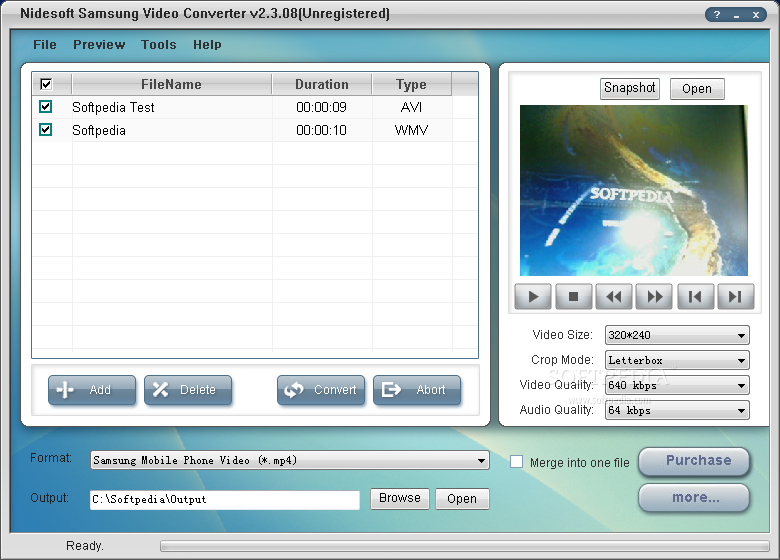Click the Duration column header
The image size is (780, 560).
[322, 84]
